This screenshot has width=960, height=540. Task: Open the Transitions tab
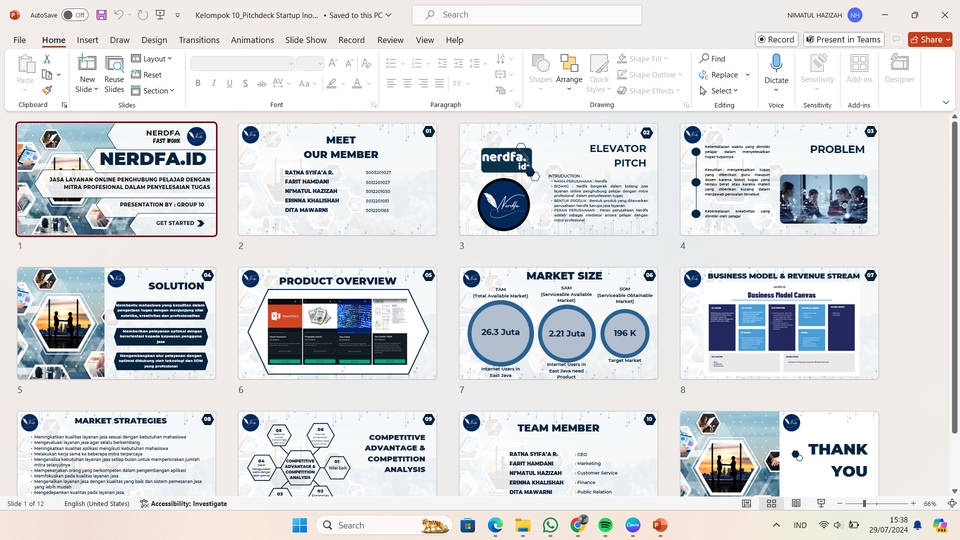pyautogui.click(x=199, y=40)
